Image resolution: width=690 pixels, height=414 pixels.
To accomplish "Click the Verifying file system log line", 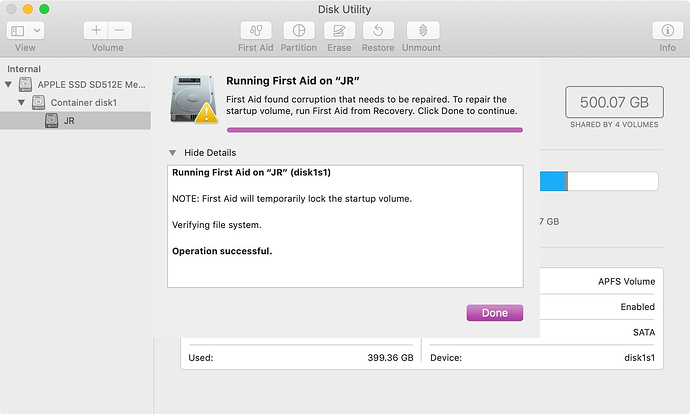I will pos(217,225).
